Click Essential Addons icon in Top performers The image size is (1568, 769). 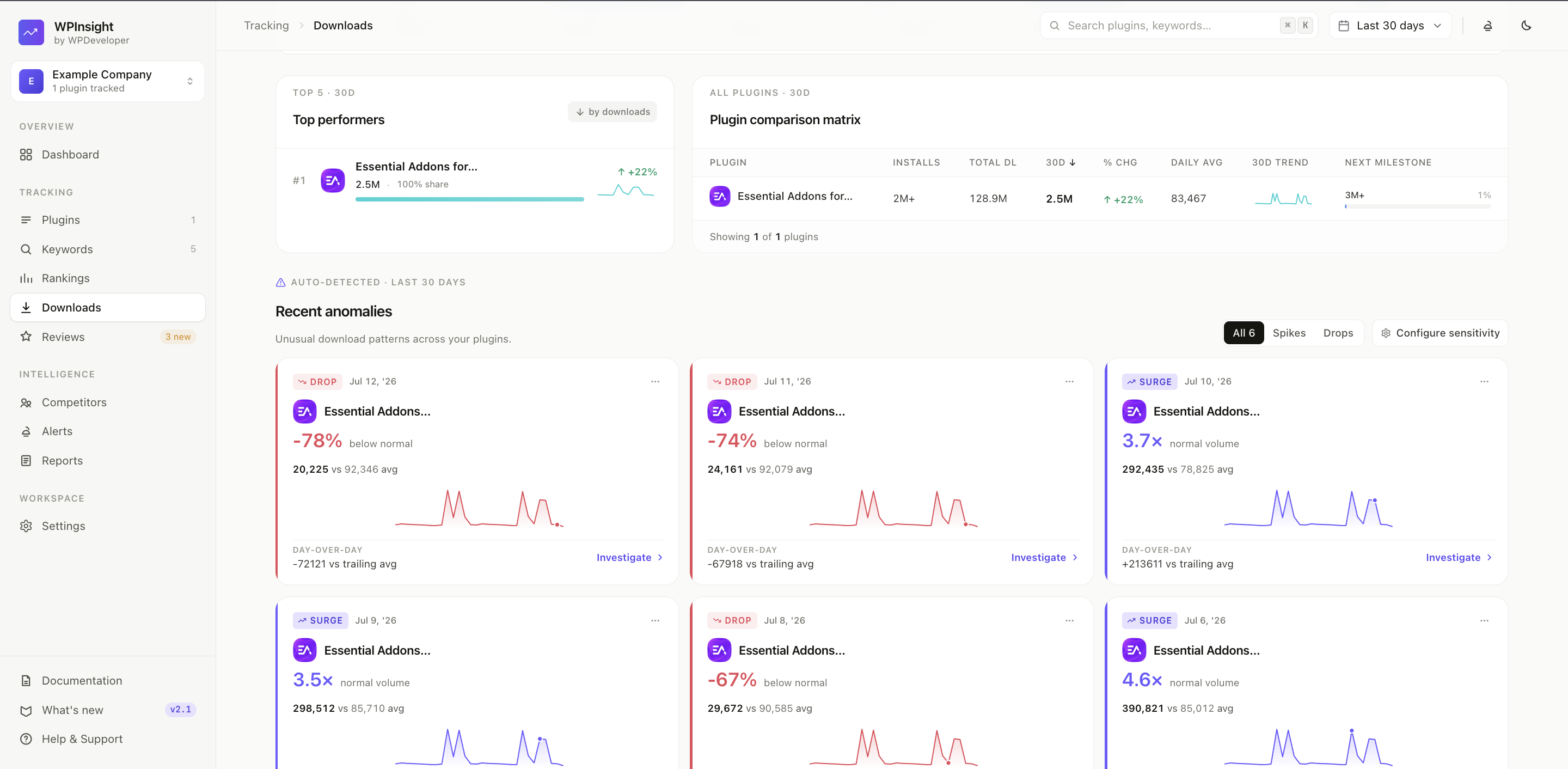point(332,180)
